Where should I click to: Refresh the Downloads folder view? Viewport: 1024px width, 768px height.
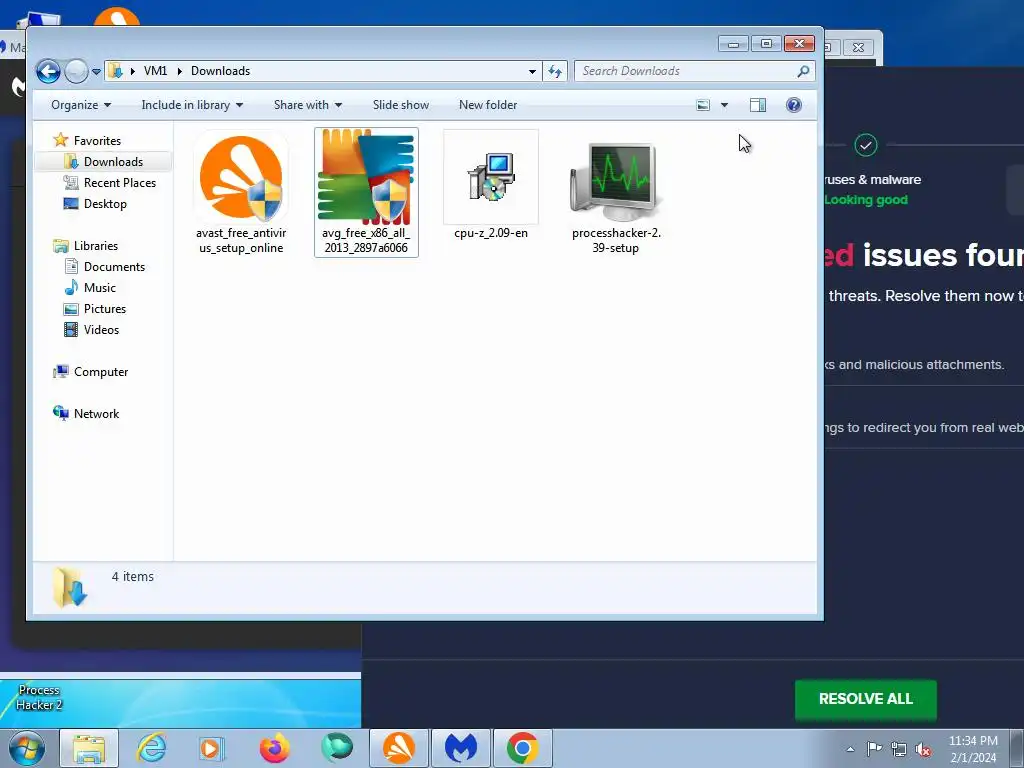coord(555,71)
